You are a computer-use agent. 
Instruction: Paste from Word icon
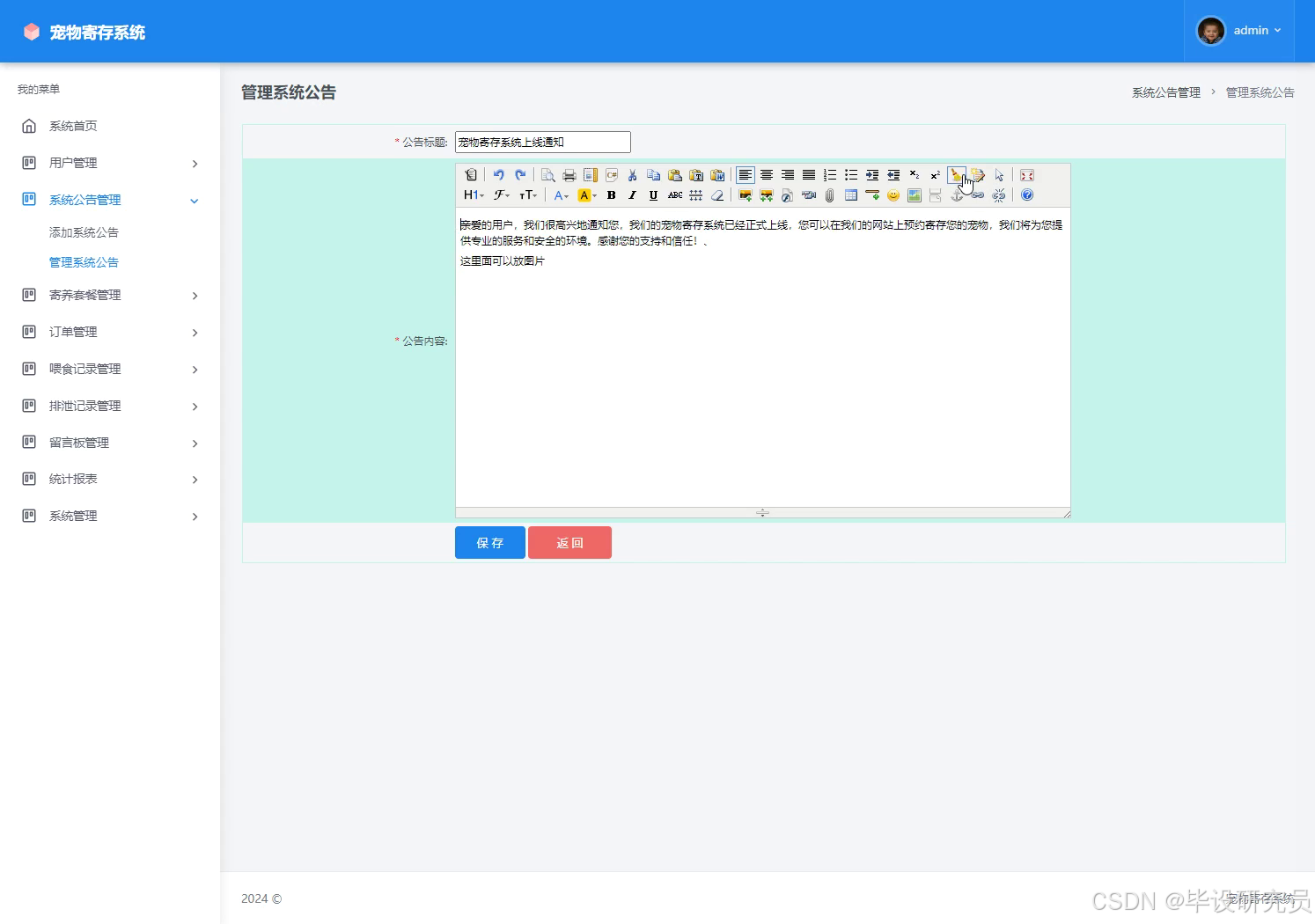(717, 175)
